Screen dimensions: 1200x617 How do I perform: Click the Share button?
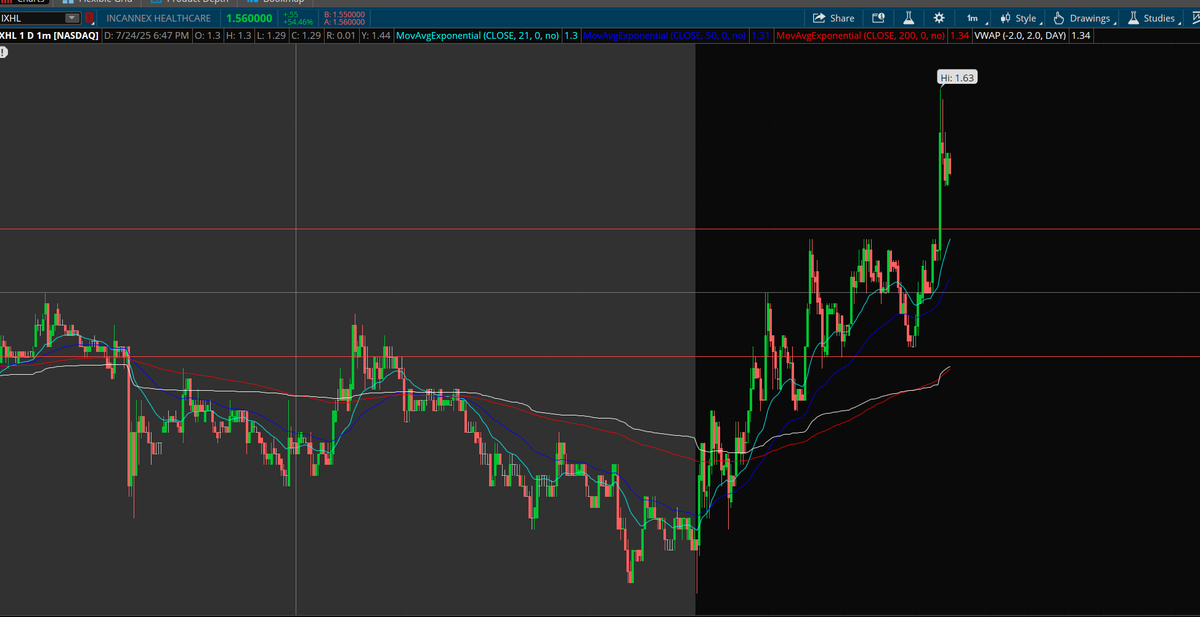pyautogui.click(x=834, y=18)
